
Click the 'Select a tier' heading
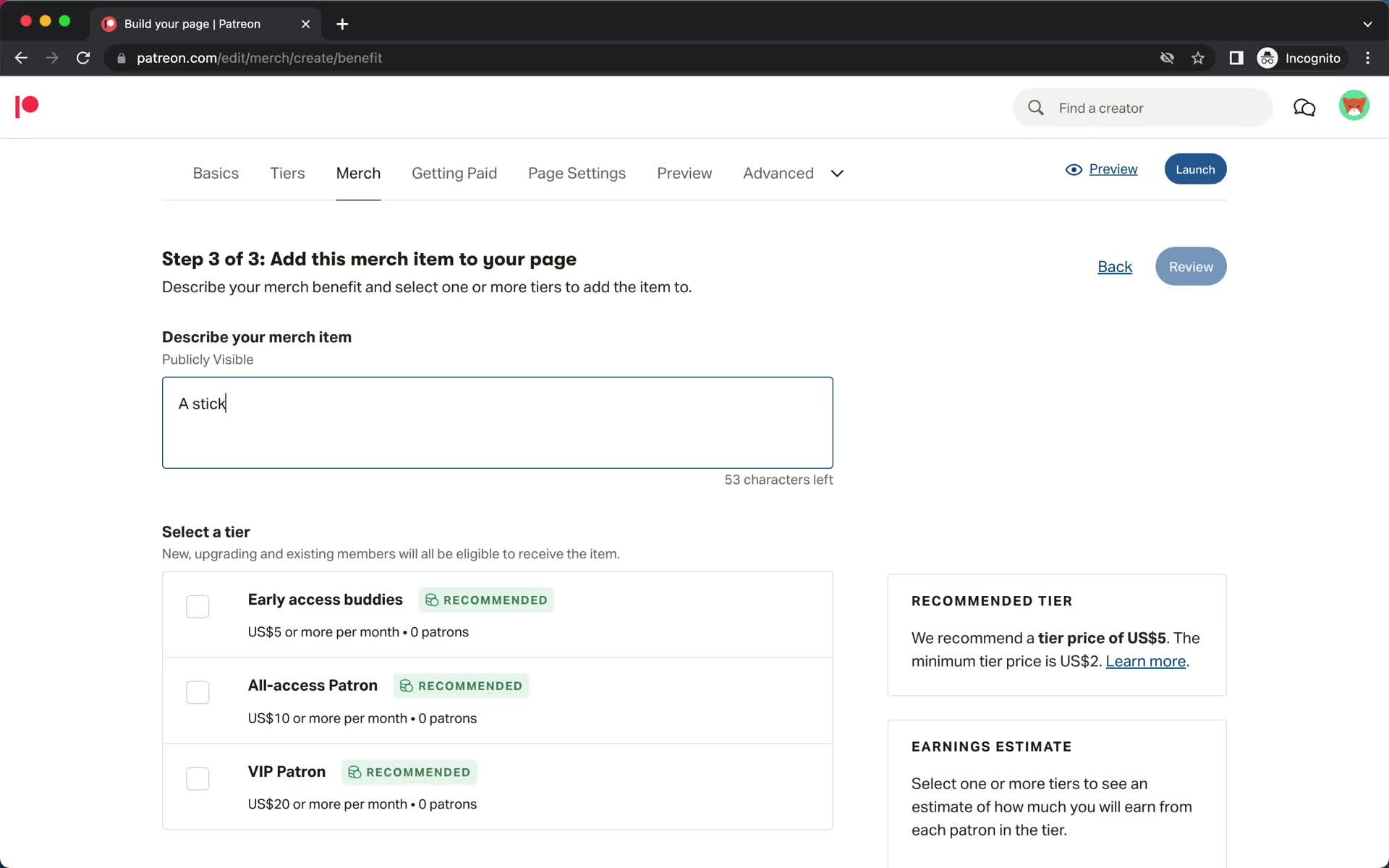pyautogui.click(x=206, y=532)
